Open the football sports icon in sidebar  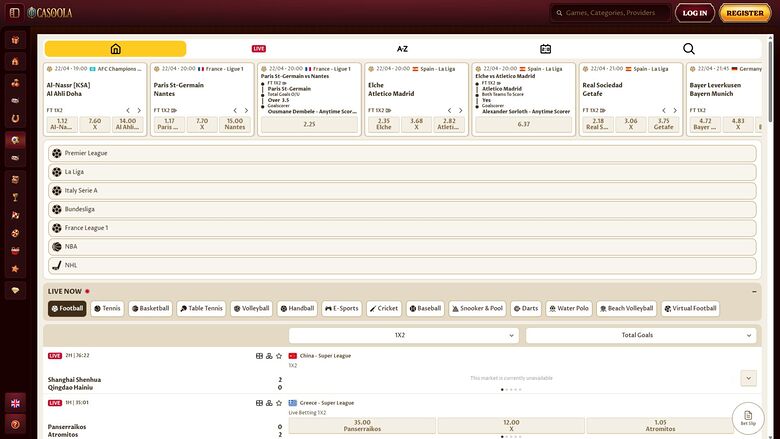pos(15,140)
